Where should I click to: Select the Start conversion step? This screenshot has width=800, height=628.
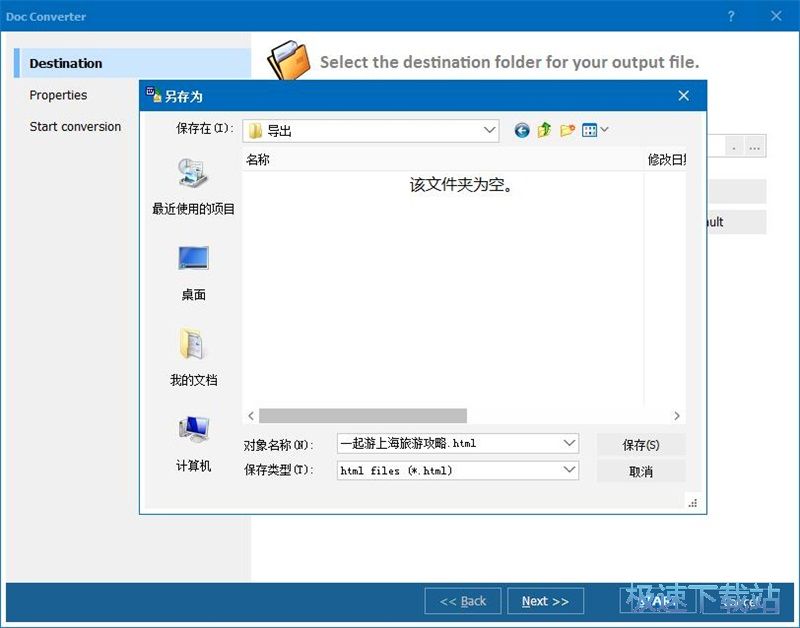click(x=75, y=127)
